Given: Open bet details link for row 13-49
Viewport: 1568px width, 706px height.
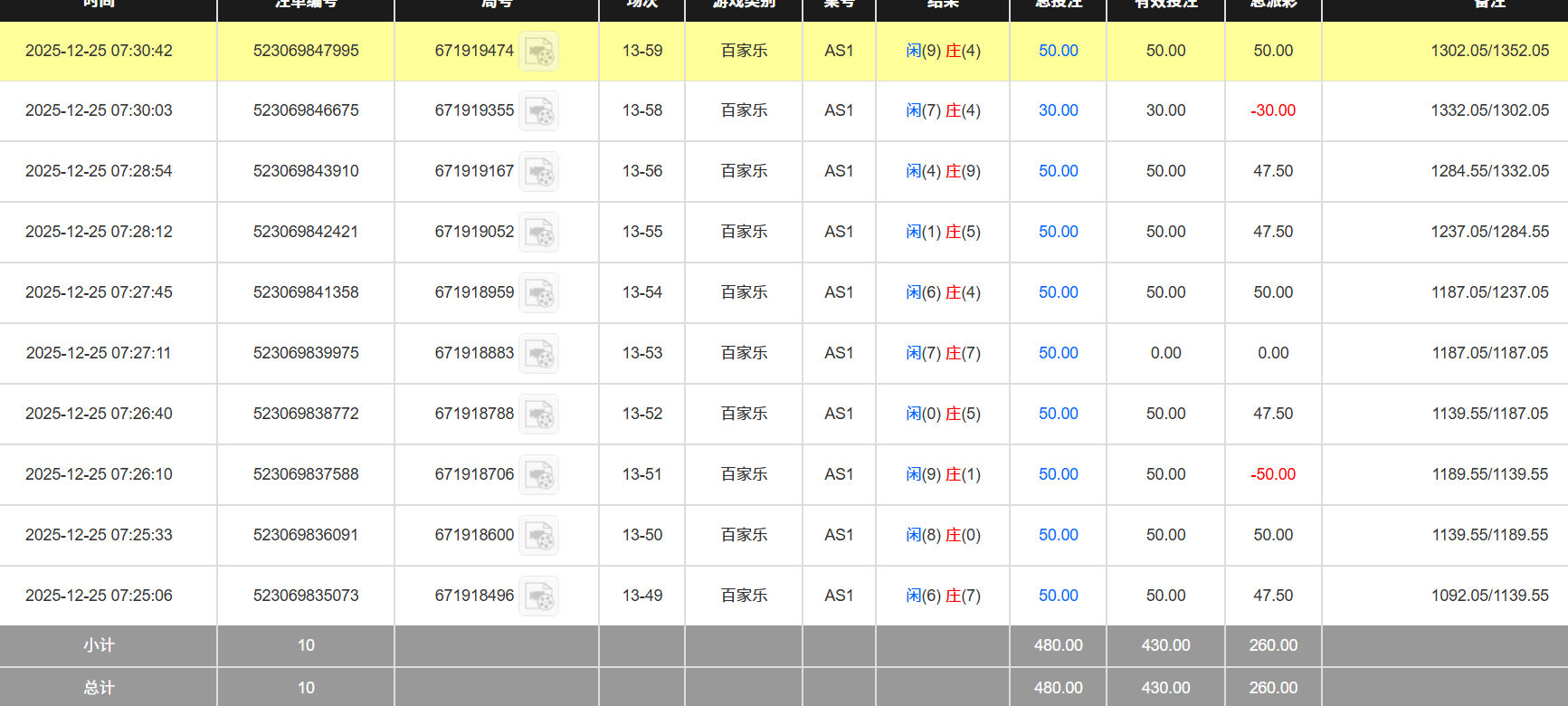Looking at the screenshot, I should [1058, 596].
